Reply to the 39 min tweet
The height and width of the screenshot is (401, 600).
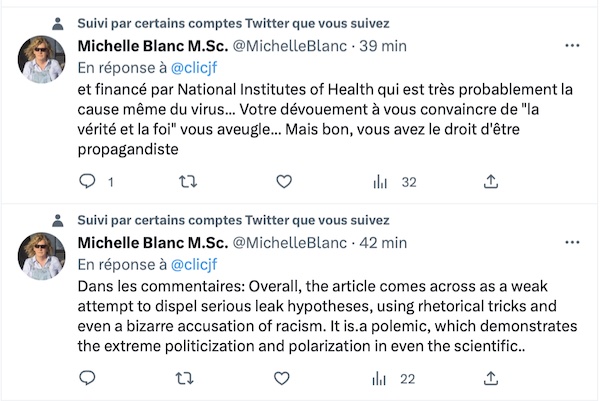click(x=87, y=181)
